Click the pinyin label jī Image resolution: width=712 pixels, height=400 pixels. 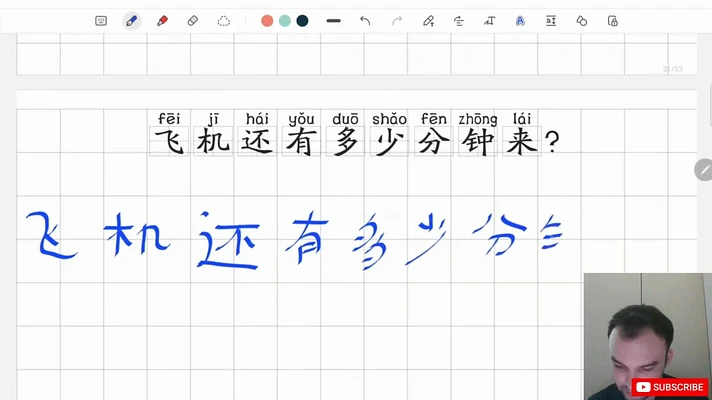(213, 119)
